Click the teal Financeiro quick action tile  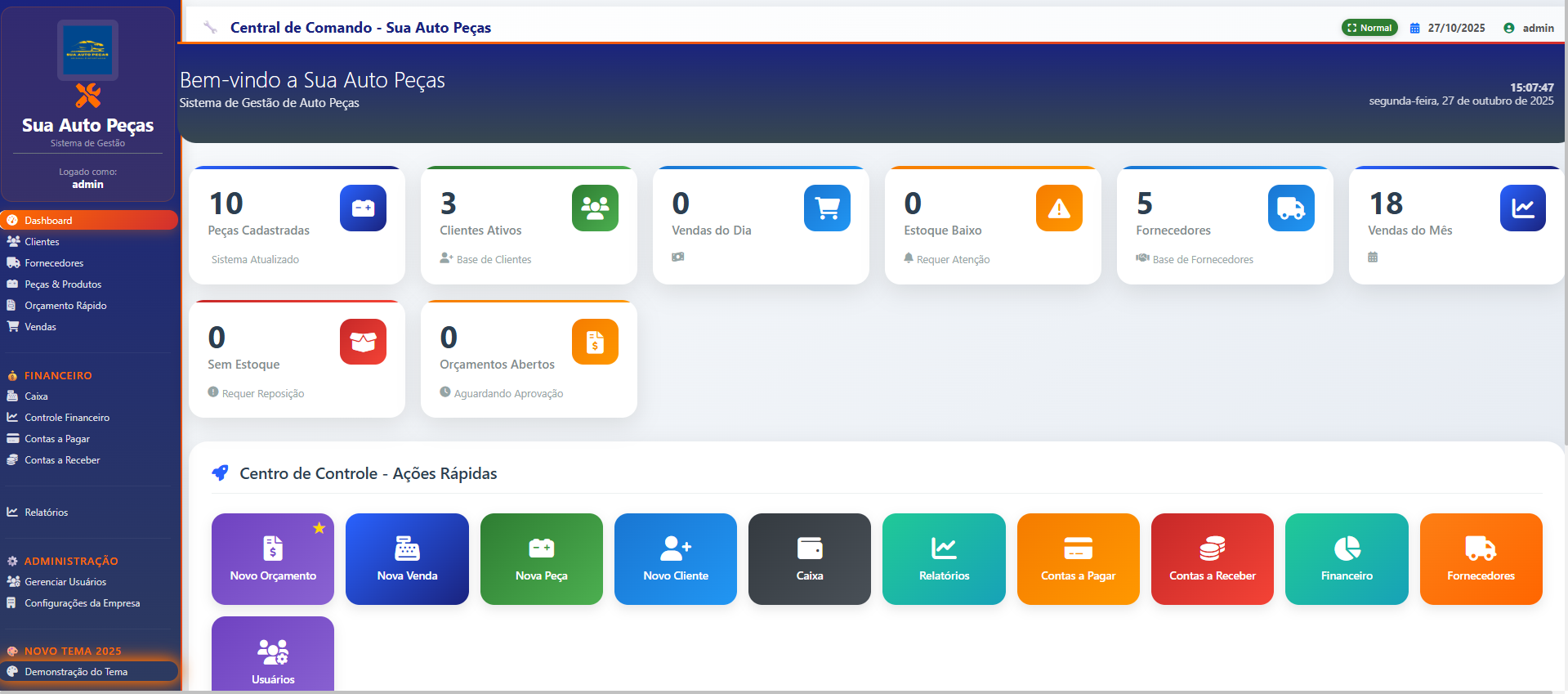(1347, 559)
